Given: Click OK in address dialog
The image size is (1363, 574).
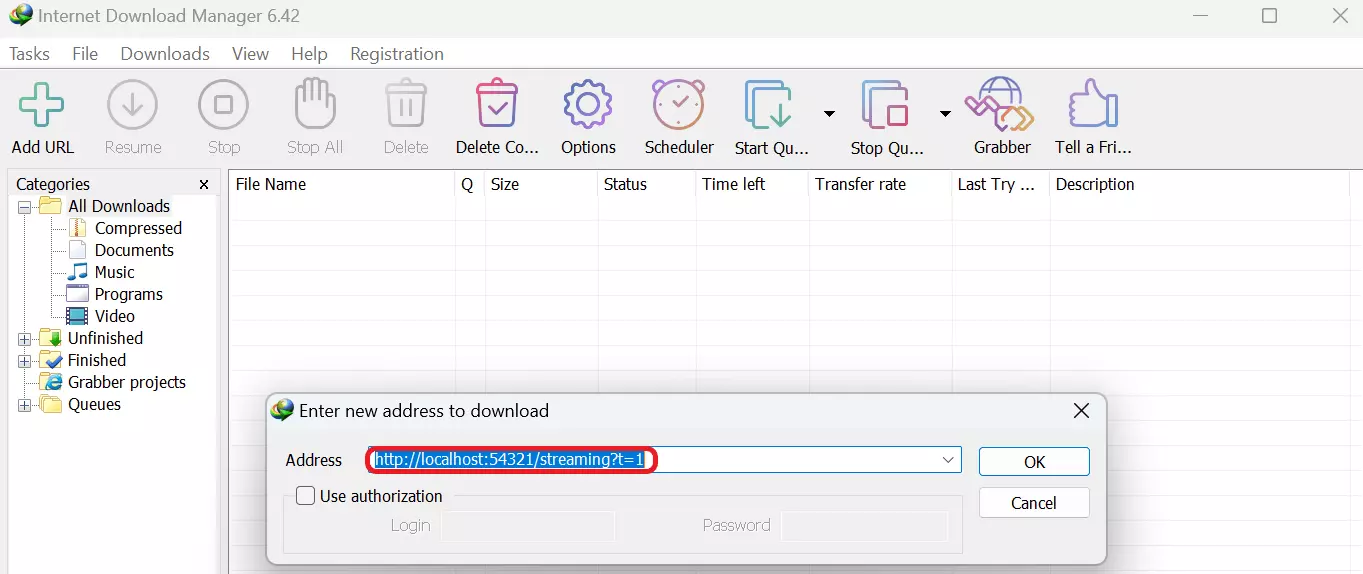Looking at the screenshot, I should click(x=1034, y=461).
